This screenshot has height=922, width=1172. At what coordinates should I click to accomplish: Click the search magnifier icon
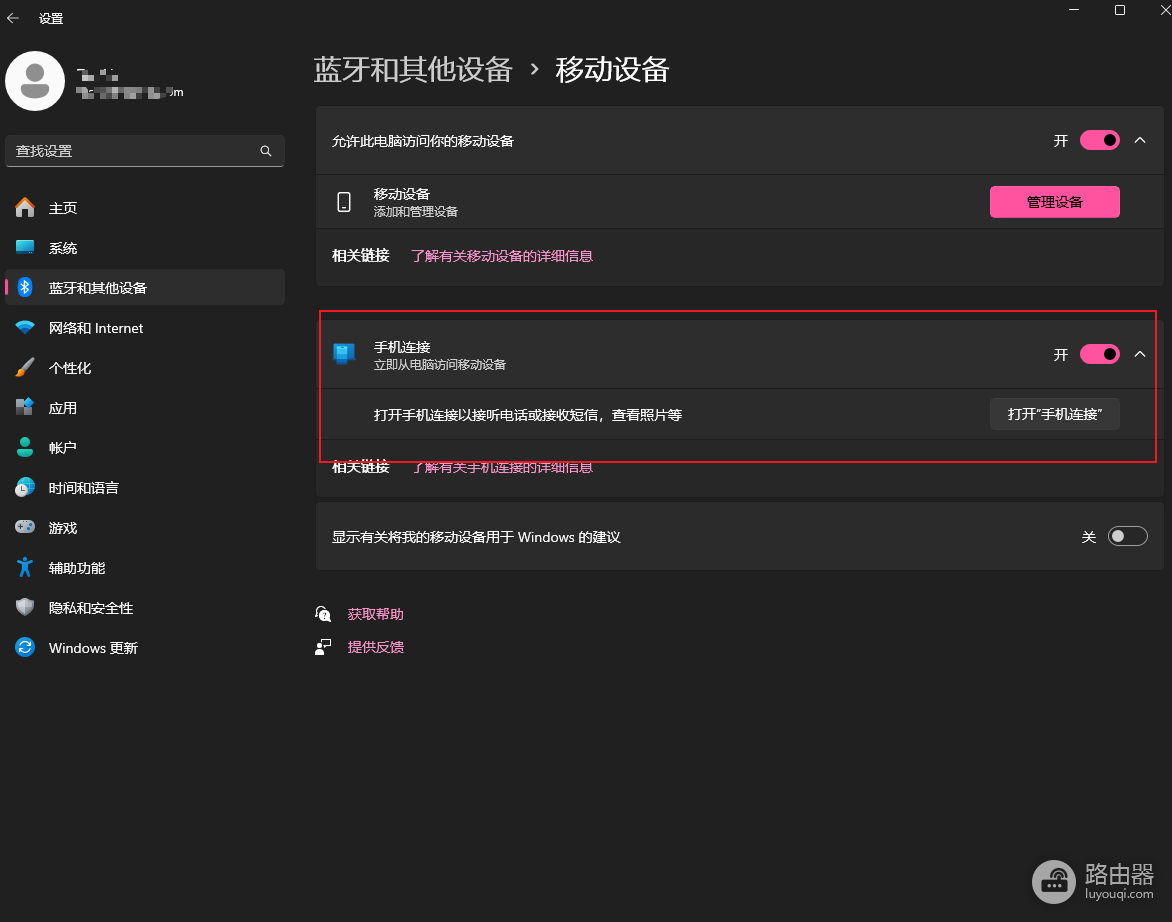click(x=265, y=151)
